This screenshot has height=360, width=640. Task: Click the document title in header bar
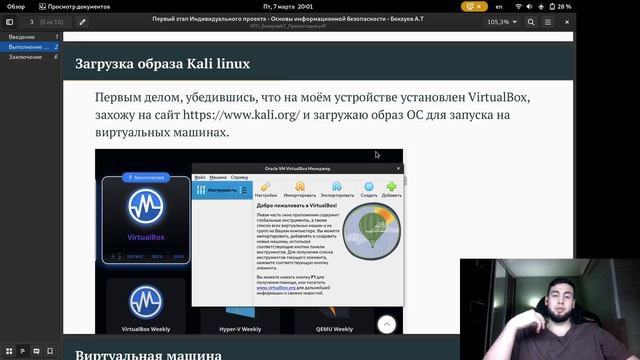(288, 19)
